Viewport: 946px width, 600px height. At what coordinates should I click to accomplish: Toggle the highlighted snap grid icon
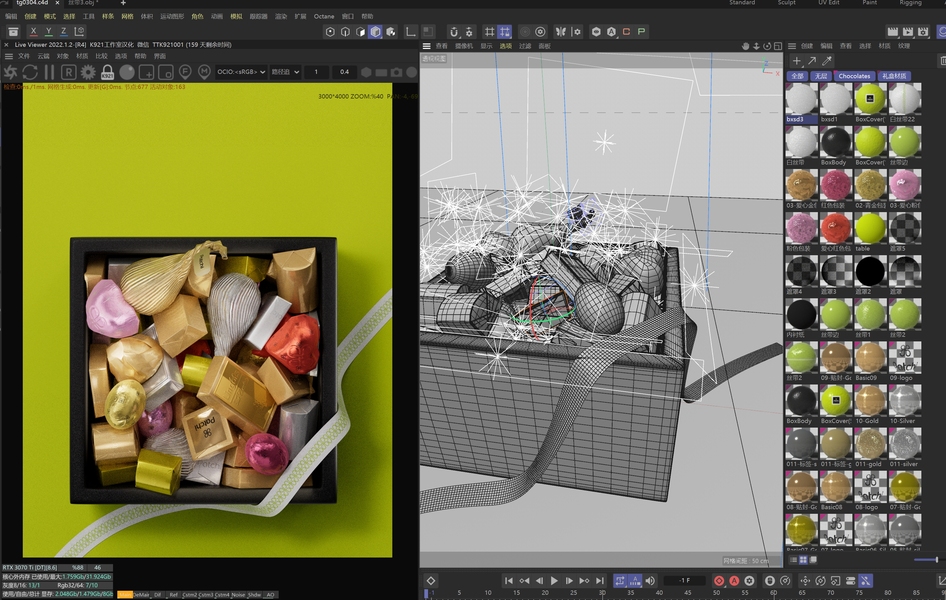pos(504,31)
